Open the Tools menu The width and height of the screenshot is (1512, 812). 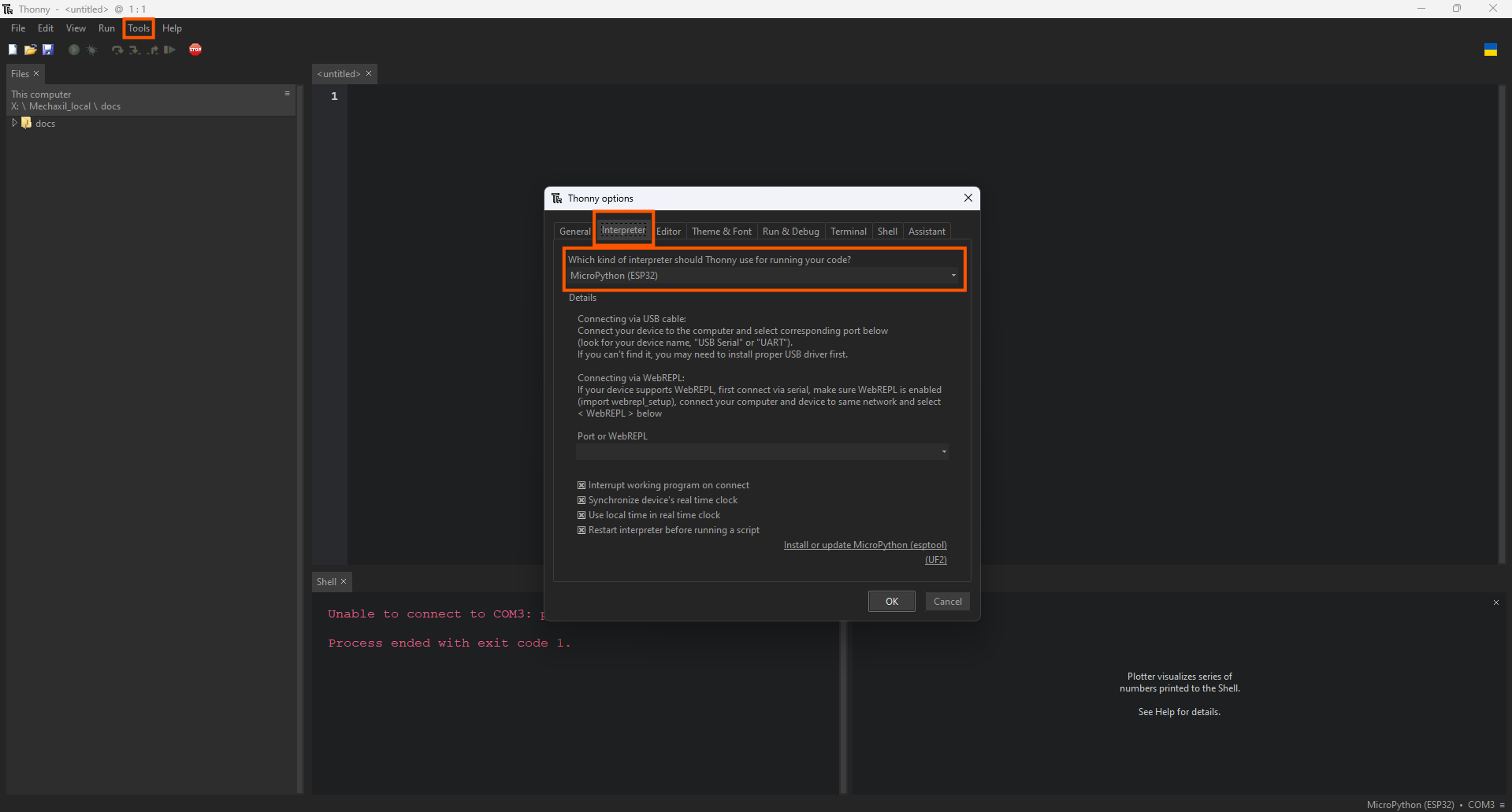[139, 28]
